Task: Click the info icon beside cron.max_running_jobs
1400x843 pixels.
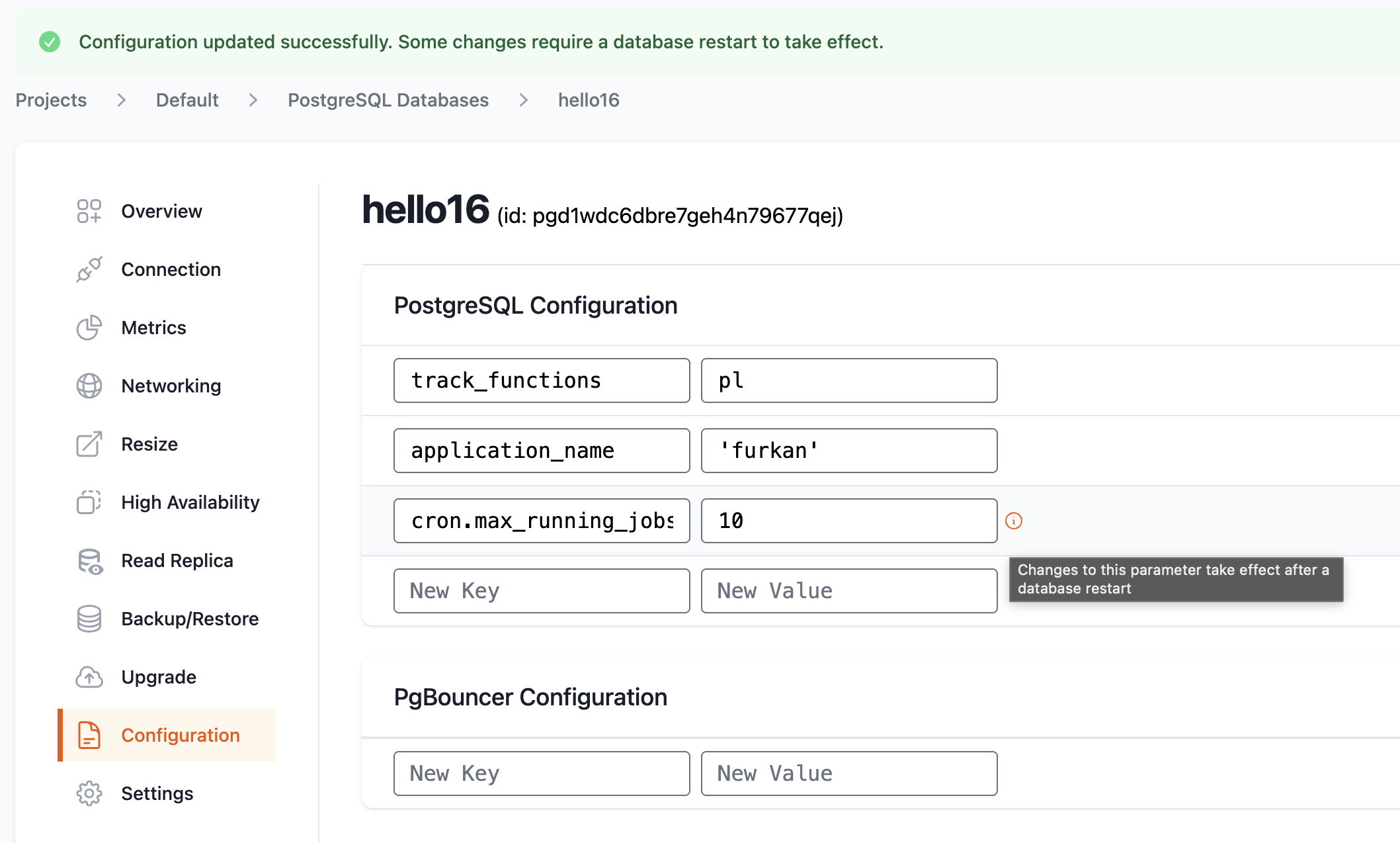Action: tap(1014, 521)
